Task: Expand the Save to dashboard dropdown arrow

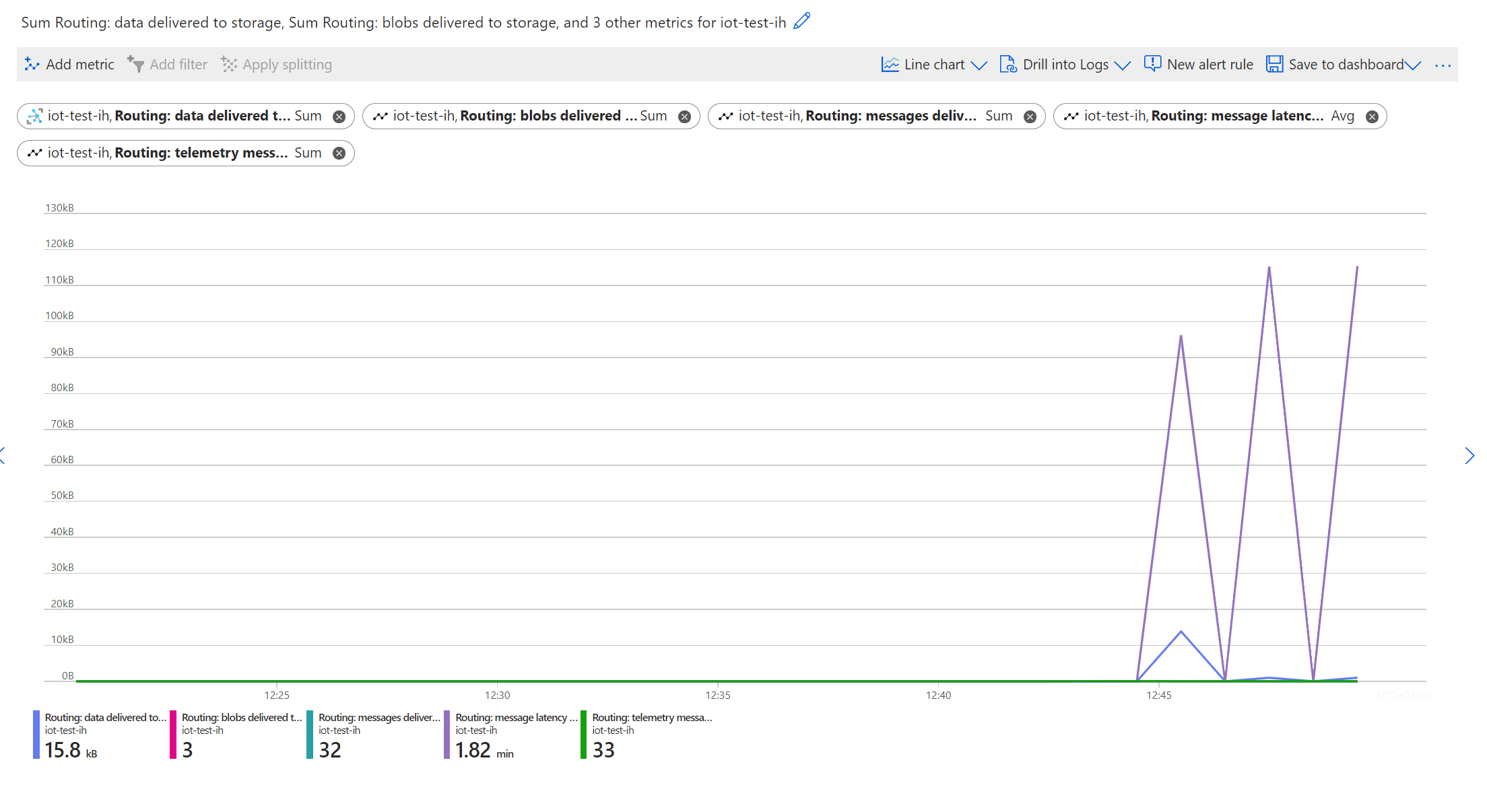Action: [1413, 65]
